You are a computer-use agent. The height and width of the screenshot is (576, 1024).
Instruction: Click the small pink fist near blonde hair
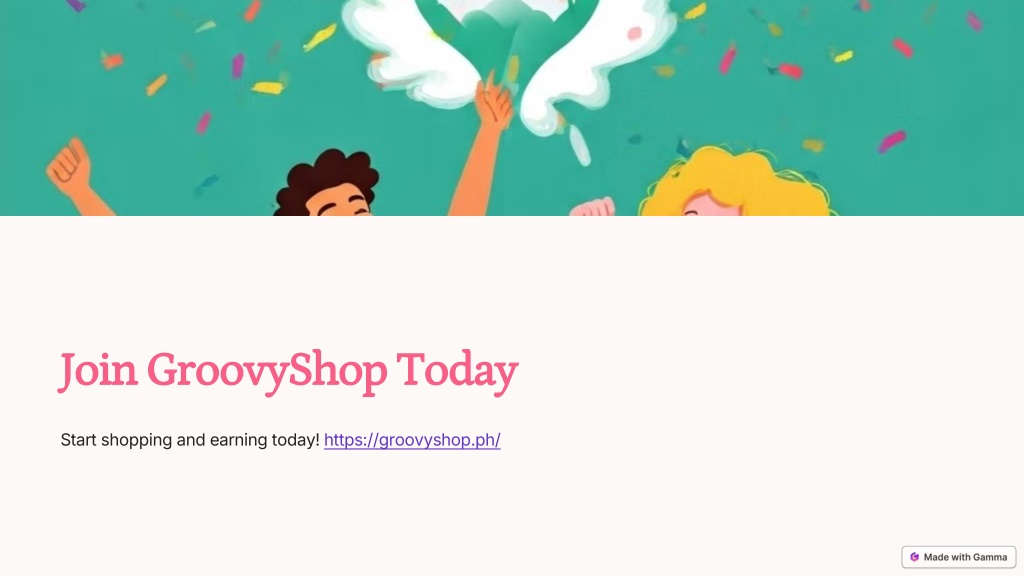(592, 207)
